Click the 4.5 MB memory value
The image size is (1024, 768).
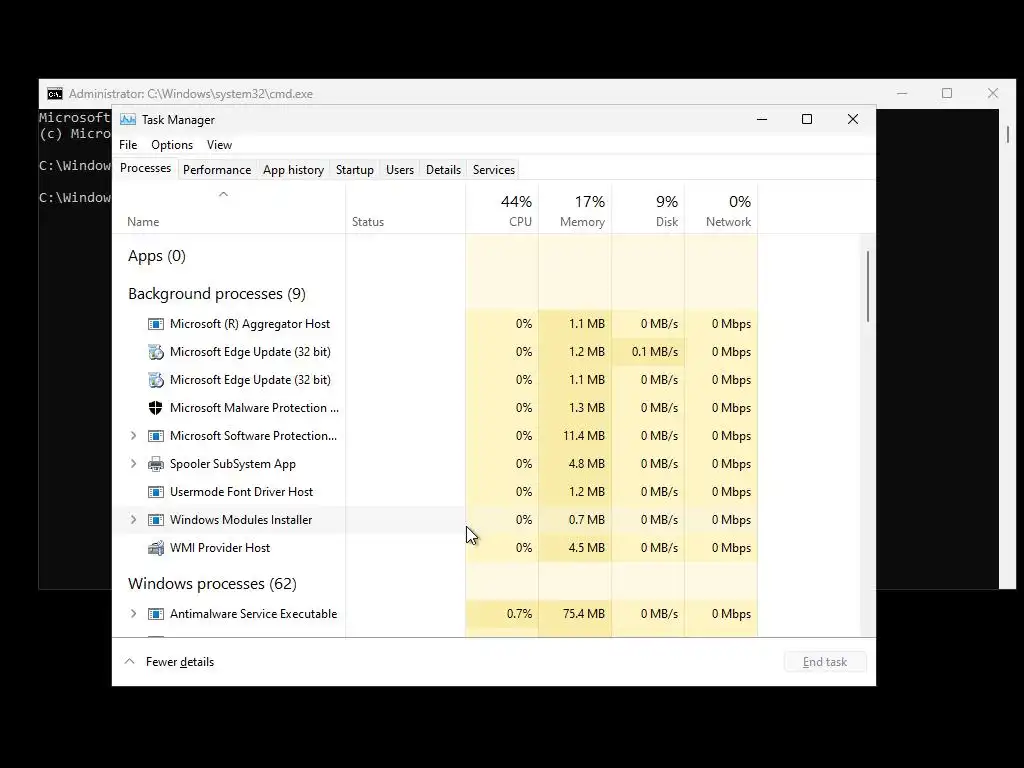pos(586,548)
